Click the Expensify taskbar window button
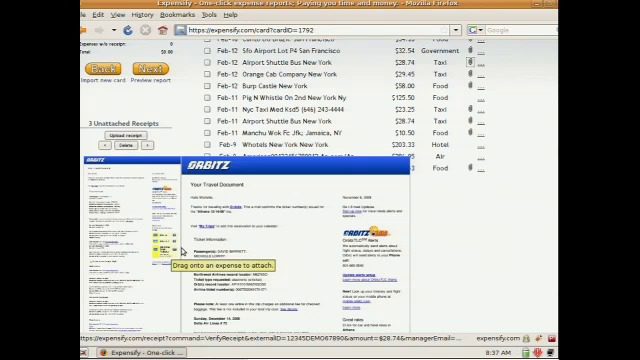Screen dimensions: 640x360 click(x=142, y=353)
